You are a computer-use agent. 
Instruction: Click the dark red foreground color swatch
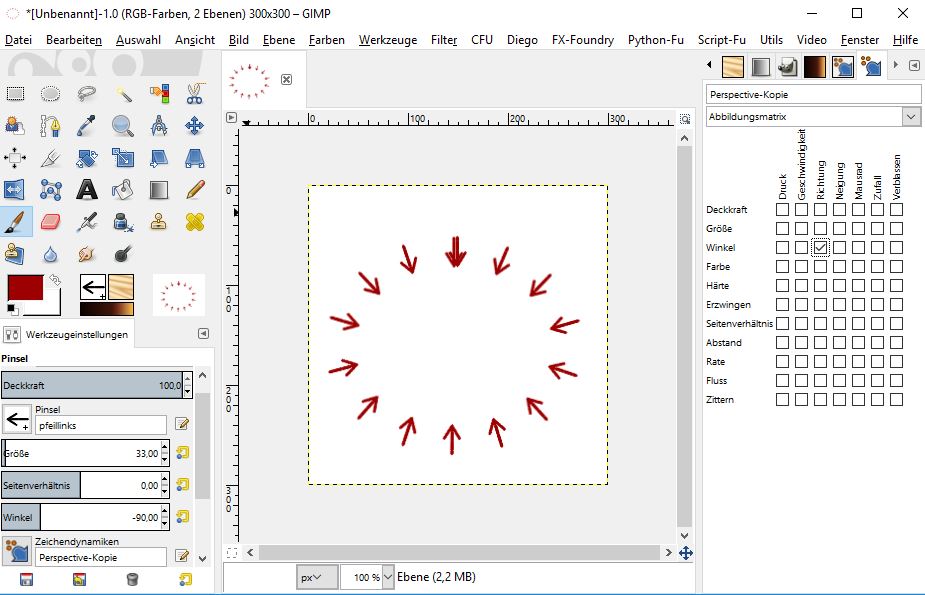point(24,288)
